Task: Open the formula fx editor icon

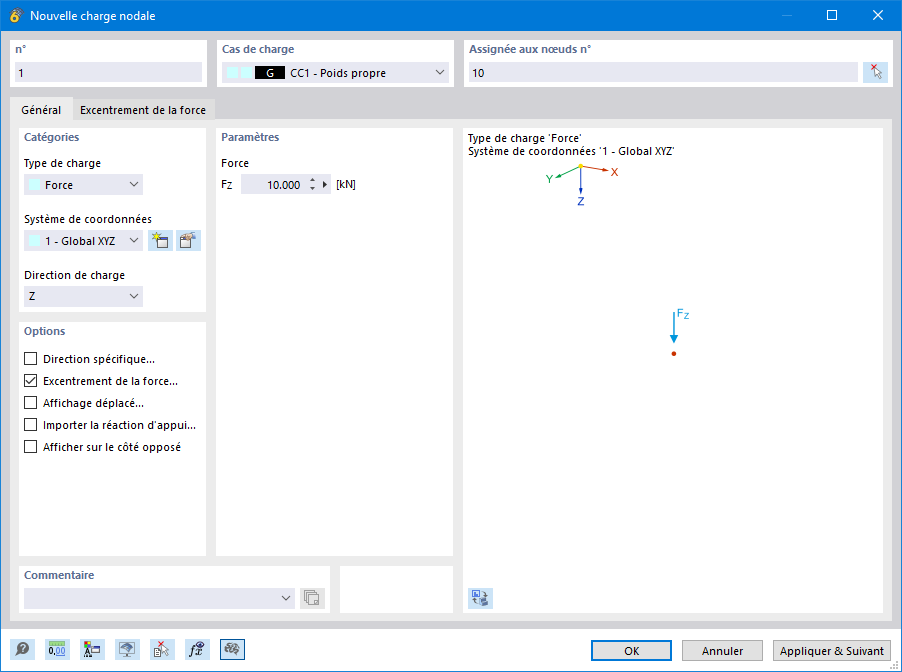Action: (197, 650)
